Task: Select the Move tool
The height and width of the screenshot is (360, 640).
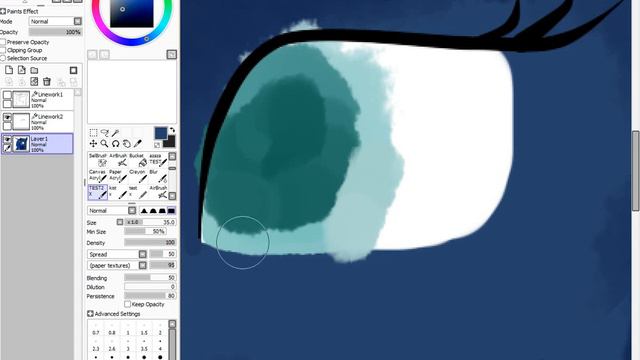Action: tap(93, 143)
